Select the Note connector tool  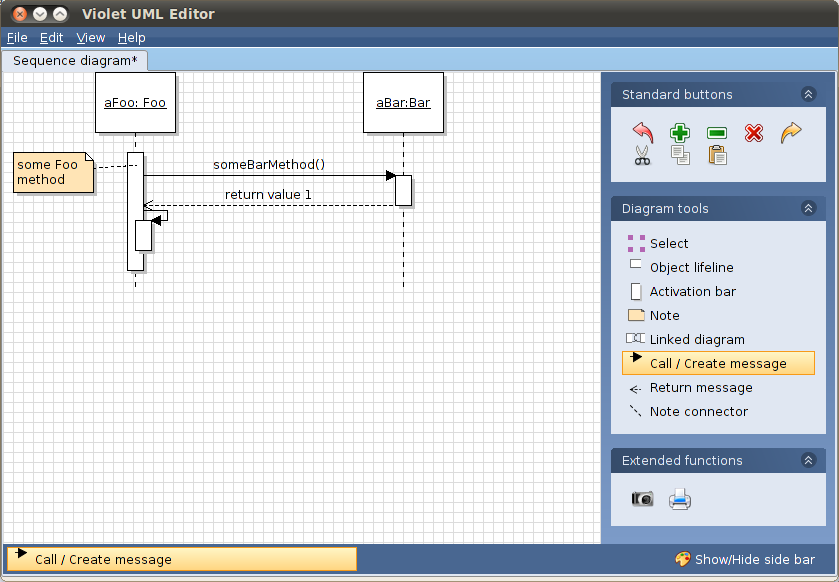point(698,411)
